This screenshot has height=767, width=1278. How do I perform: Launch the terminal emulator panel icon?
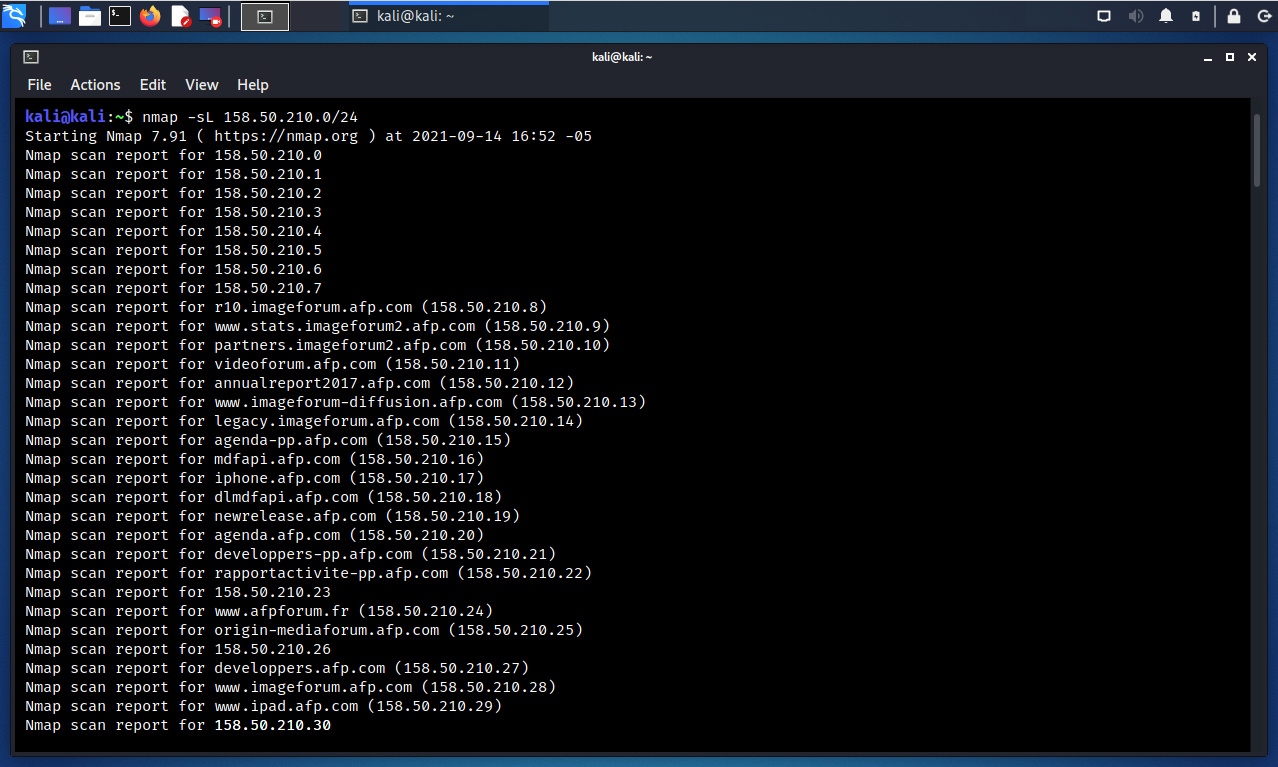click(120, 16)
